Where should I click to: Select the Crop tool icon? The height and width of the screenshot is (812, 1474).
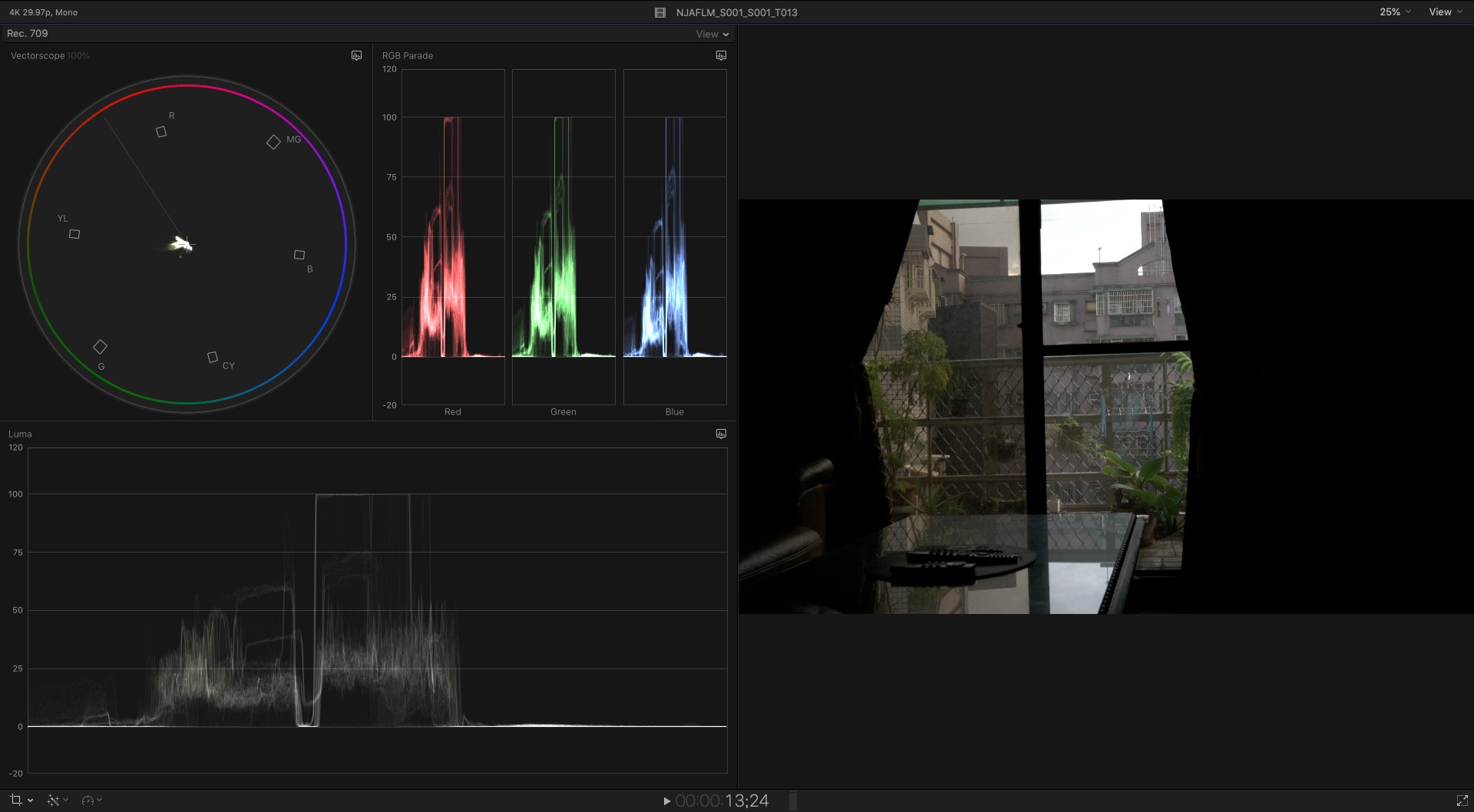coord(15,800)
